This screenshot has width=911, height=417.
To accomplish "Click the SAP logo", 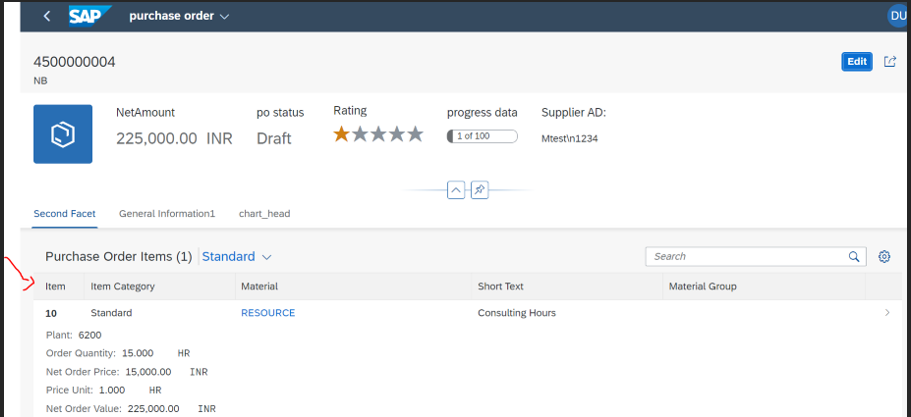I will coord(89,16).
